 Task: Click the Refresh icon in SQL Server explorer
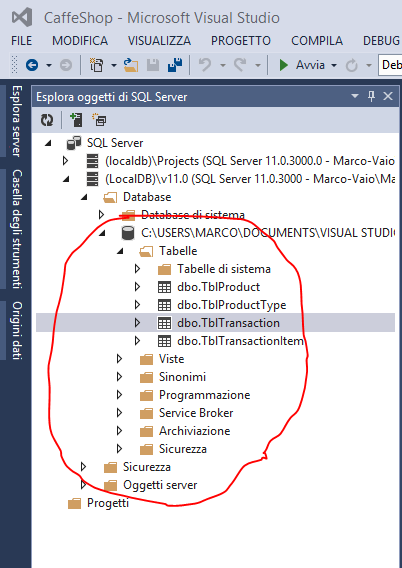[x=47, y=120]
